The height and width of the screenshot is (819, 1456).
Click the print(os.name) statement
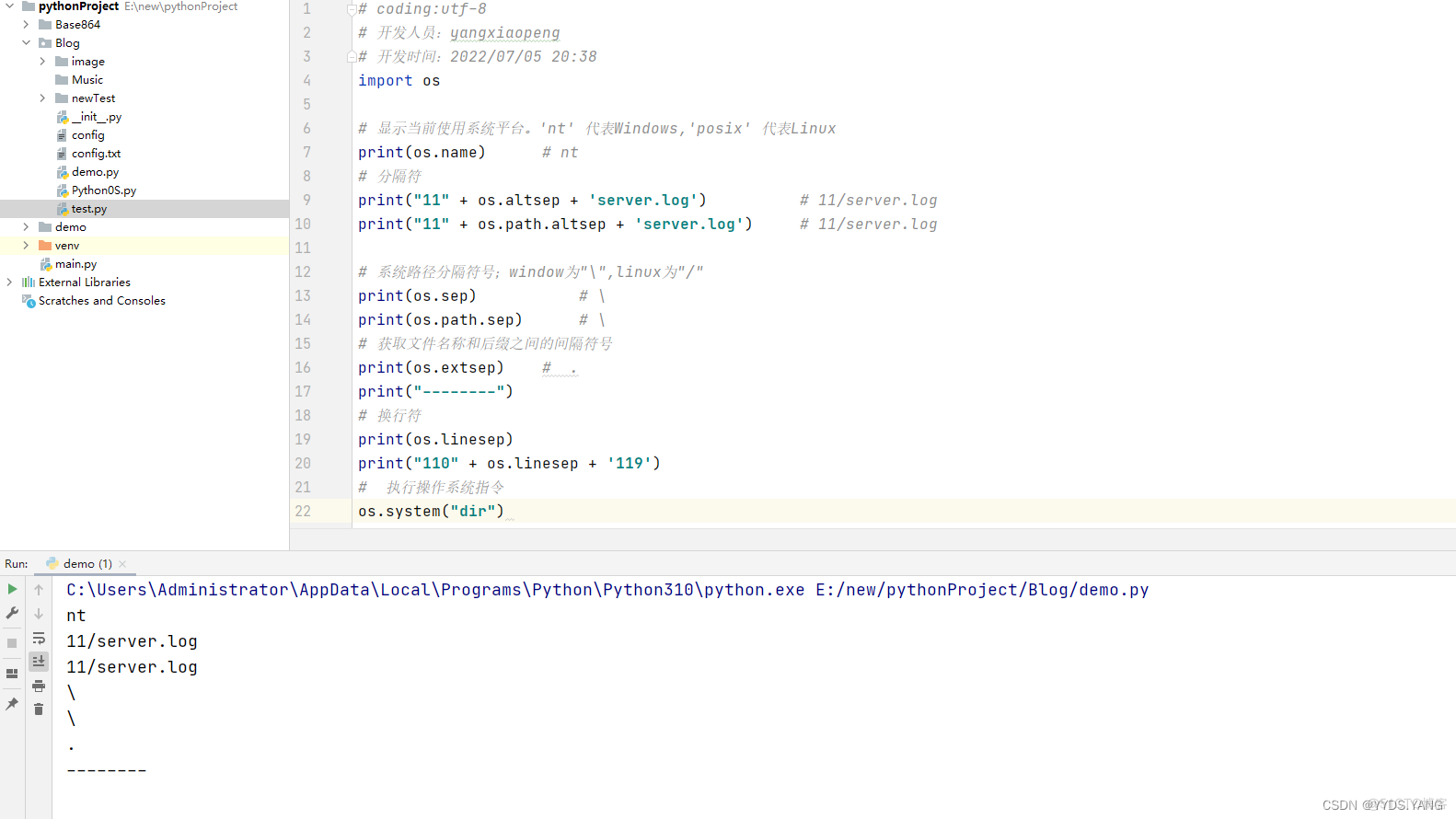pos(422,153)
